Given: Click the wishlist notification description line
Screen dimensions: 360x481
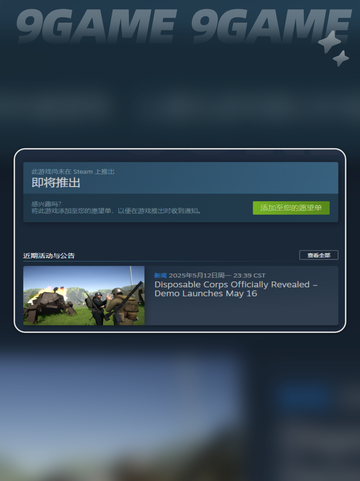Looking at the screenshot, I should [x=116, y=211].
